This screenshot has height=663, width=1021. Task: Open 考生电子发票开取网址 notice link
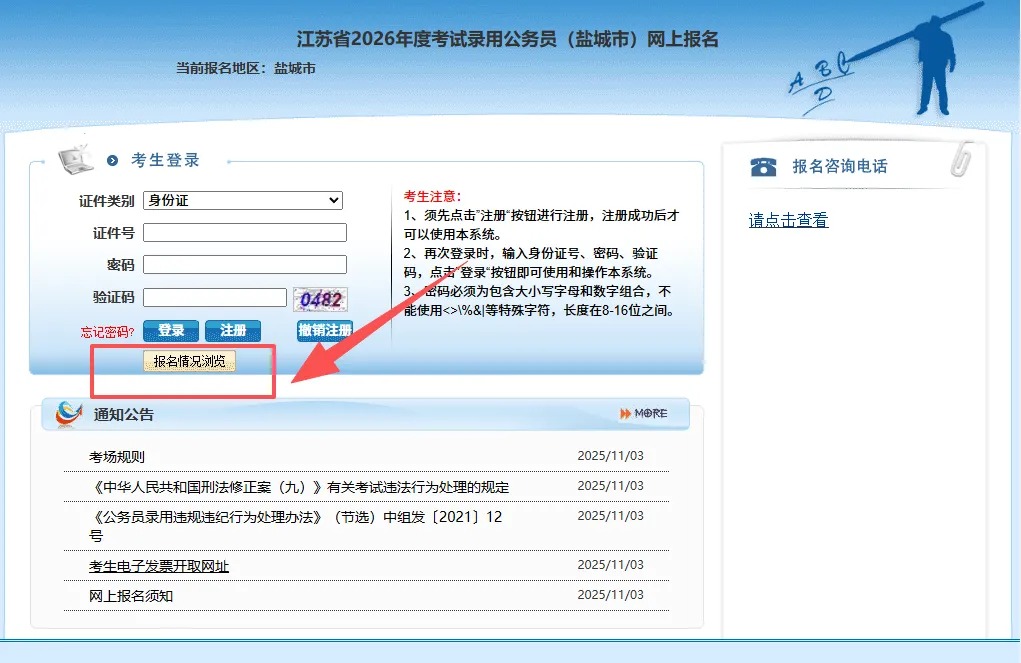159,566
